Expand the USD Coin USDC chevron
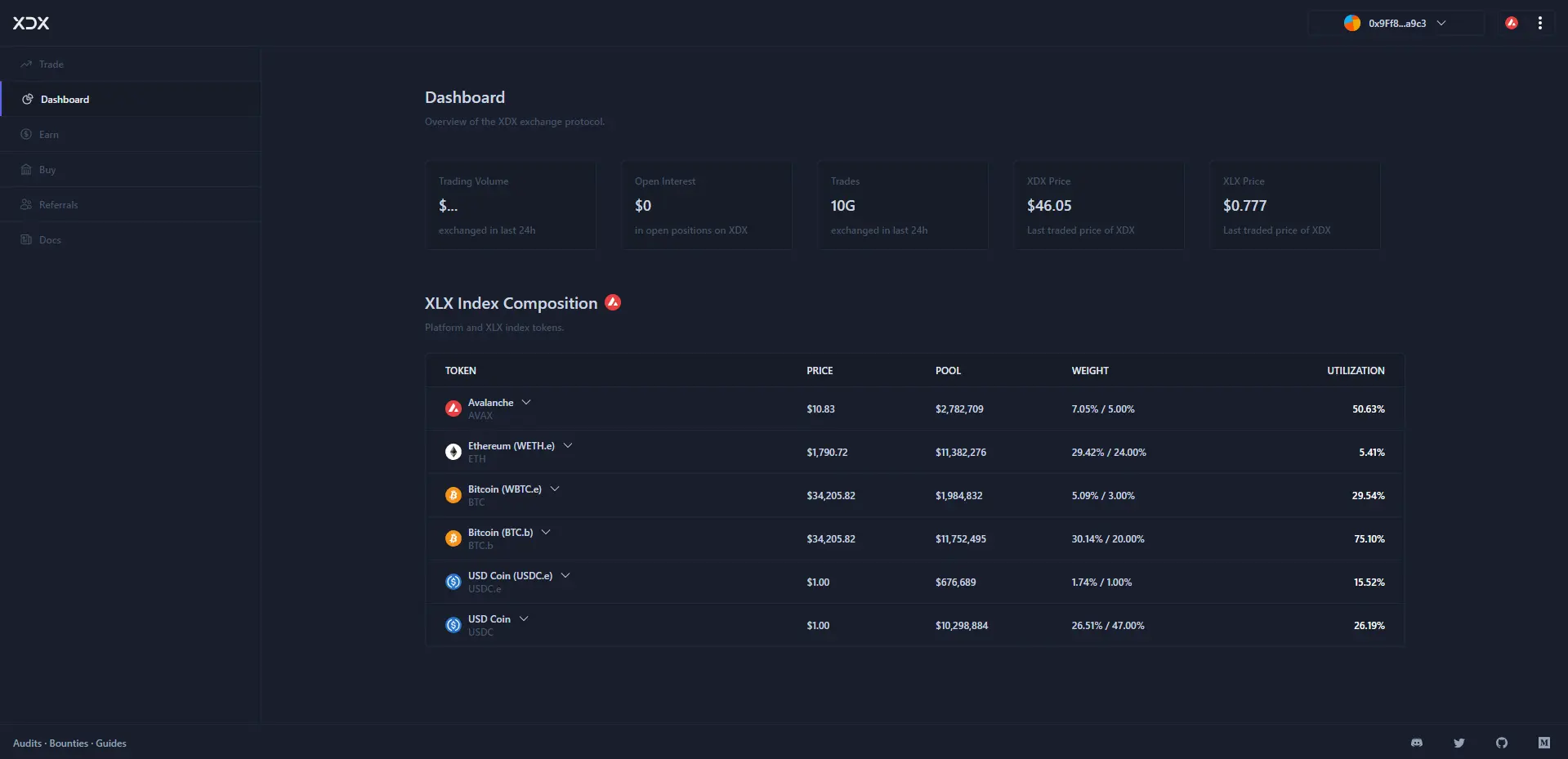The image size is (1568, 759). (524, 618)
